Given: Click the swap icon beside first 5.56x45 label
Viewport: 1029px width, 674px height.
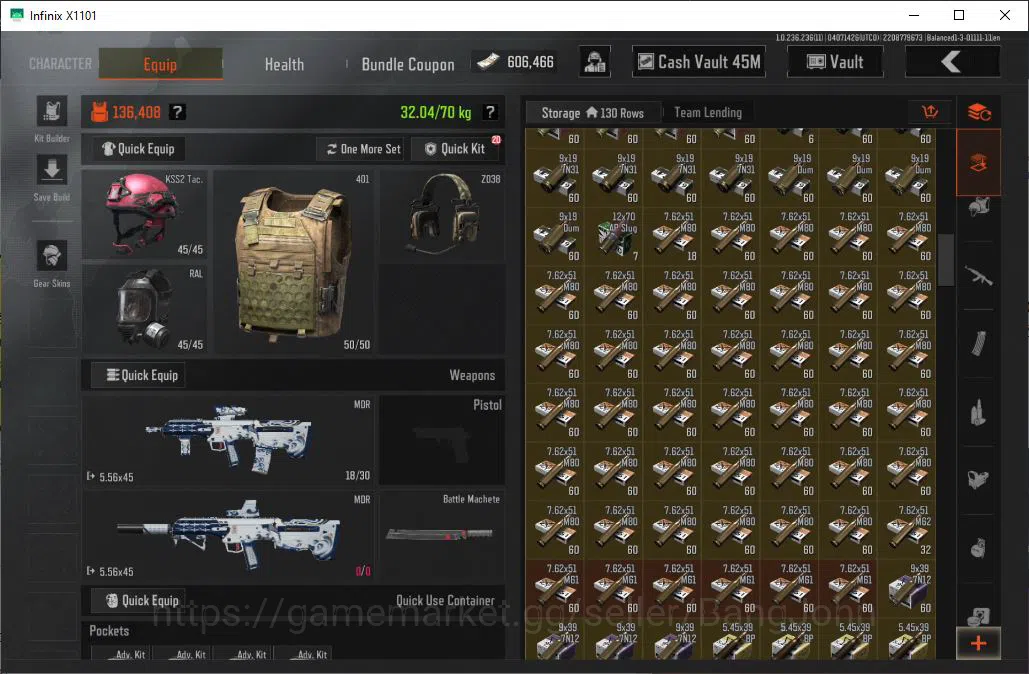Looking at the screenshot, I should pyautogui.click(x=91, y=476).
